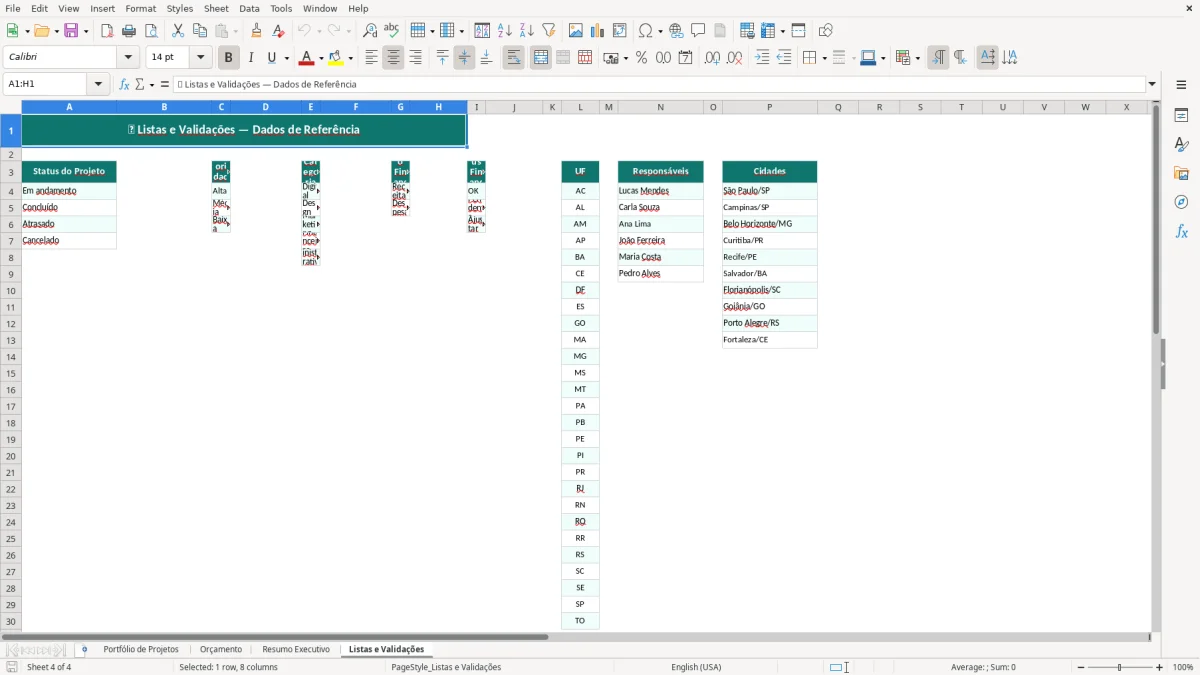Image resolution: width=1200 pixels, height=675 pixels.
Task: Open the Data menu
Action: tap(249, 8)
